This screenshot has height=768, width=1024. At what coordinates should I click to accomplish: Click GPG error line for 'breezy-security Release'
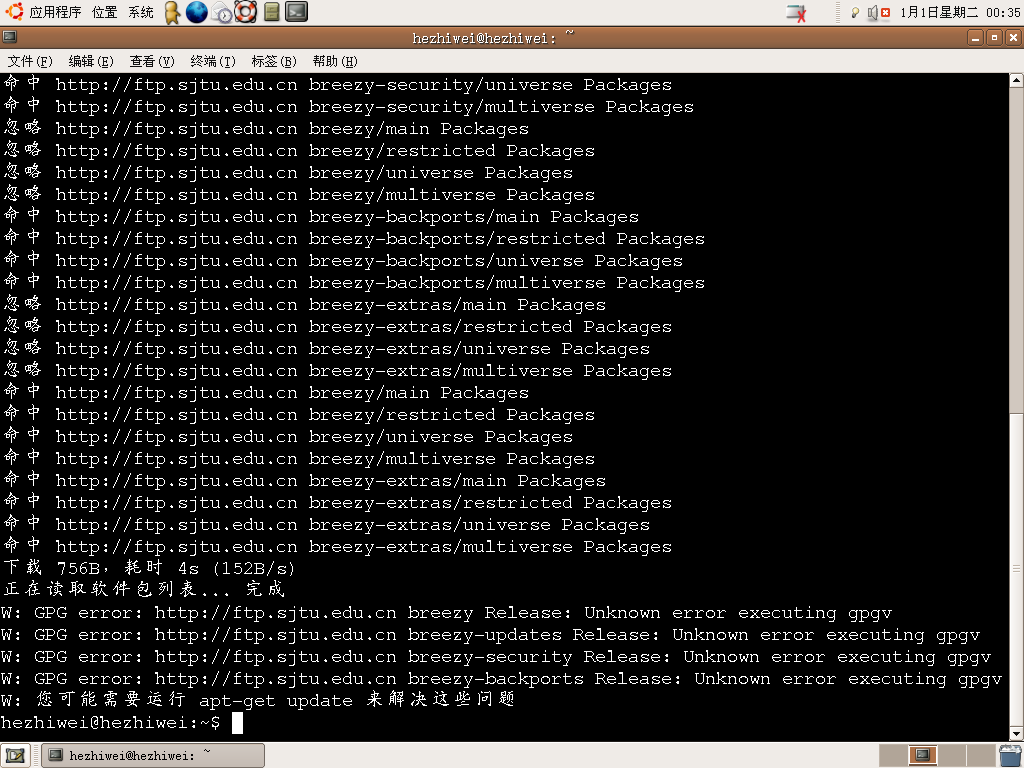coord(496,656)
